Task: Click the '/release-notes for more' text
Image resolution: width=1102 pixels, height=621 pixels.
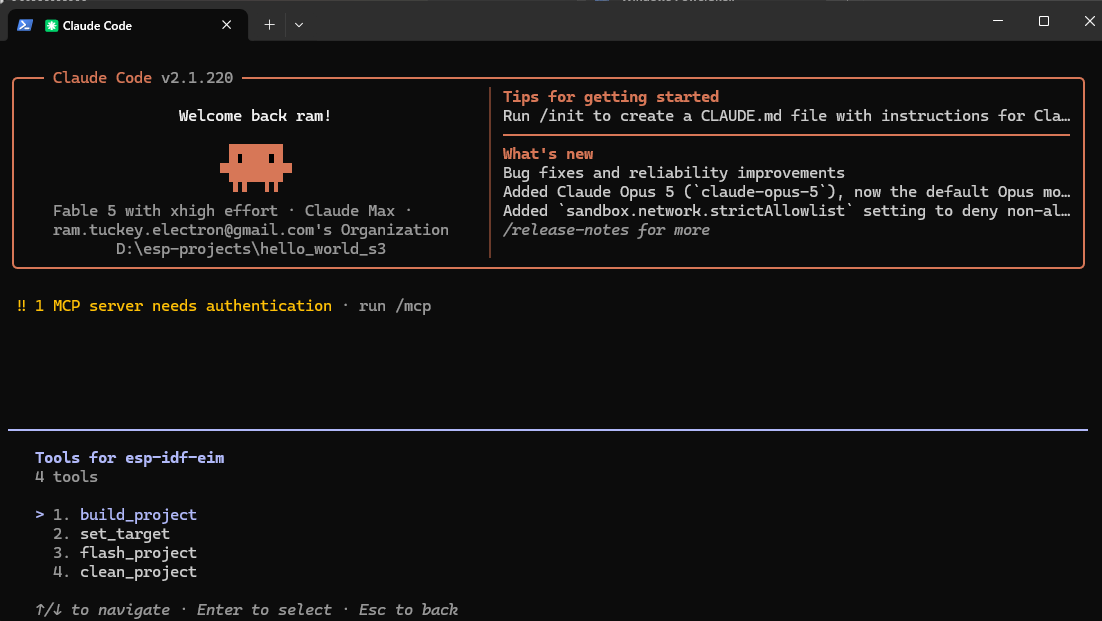Action: [x=607, y=230]
